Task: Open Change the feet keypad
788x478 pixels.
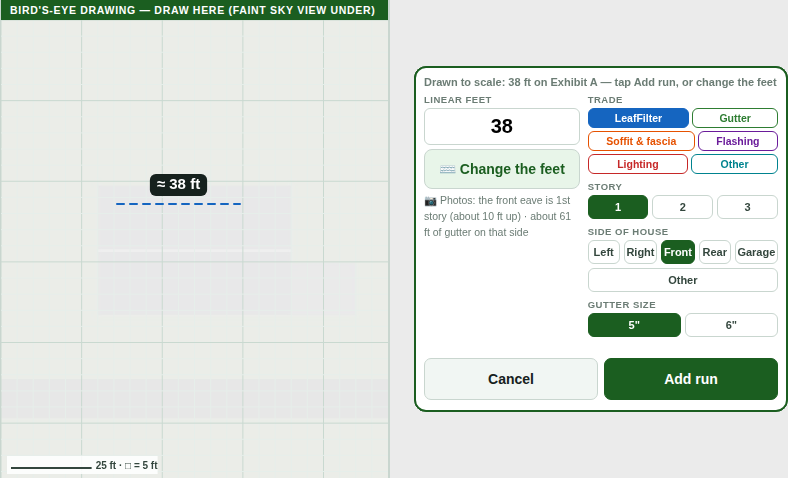Action: point(502,169)
